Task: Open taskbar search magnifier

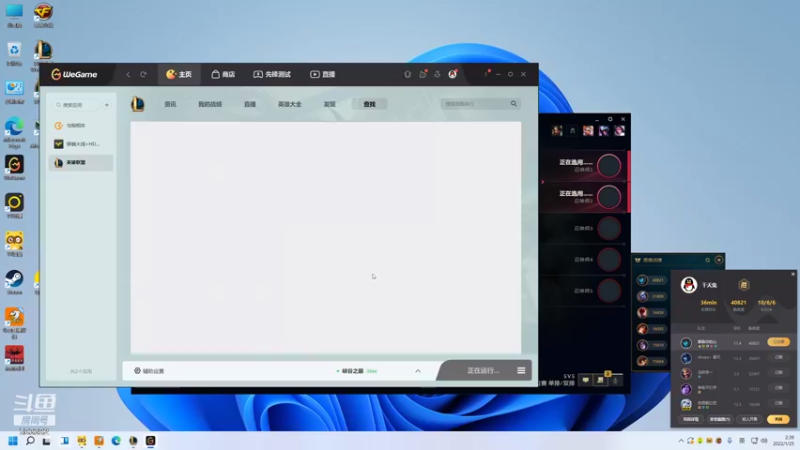Action: tap(30, 441)
